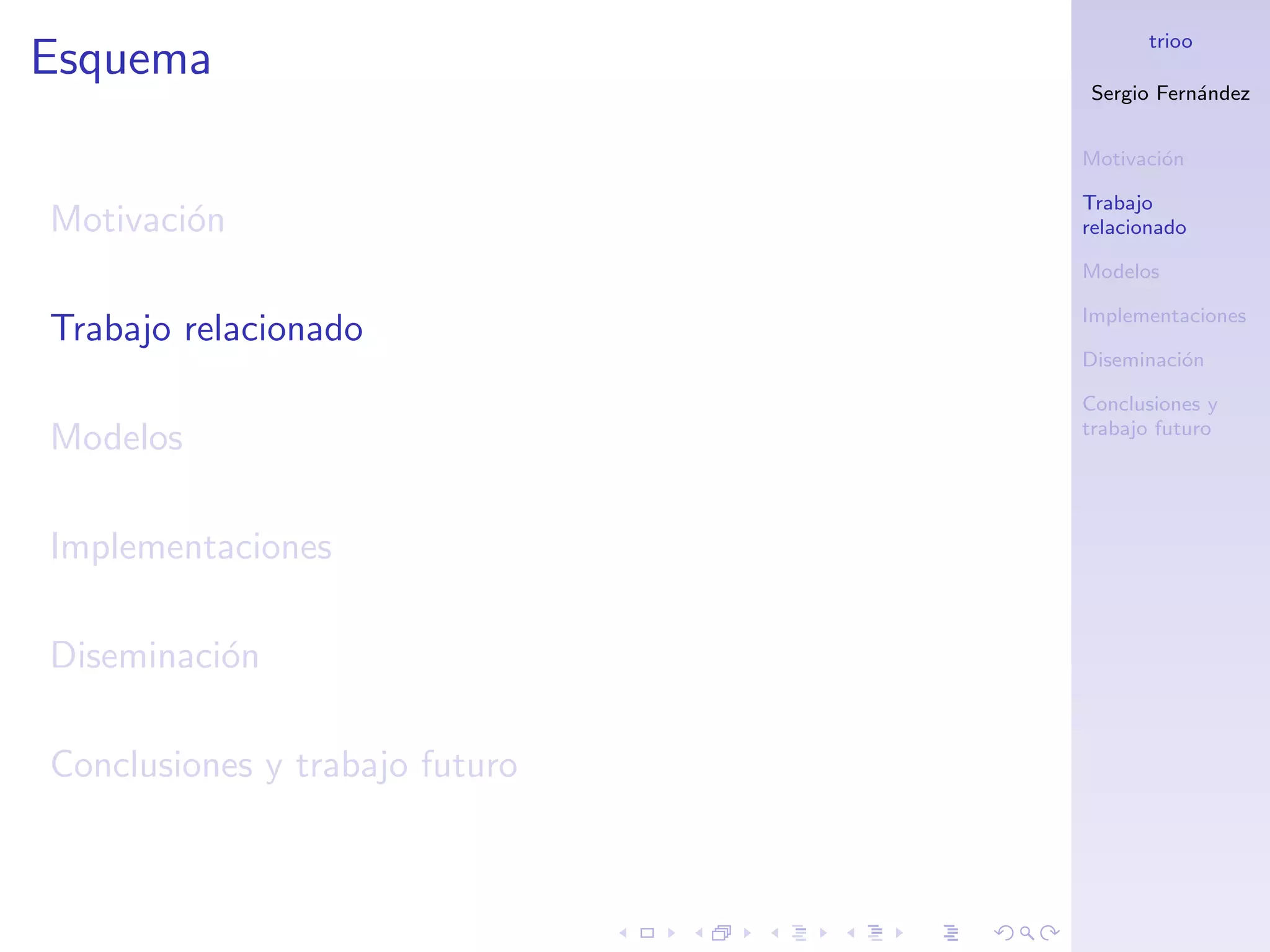This screenshot has width=1270, height=952.
Task: Click the author name Sergio Fernández
Action: tap(1171, 93)
